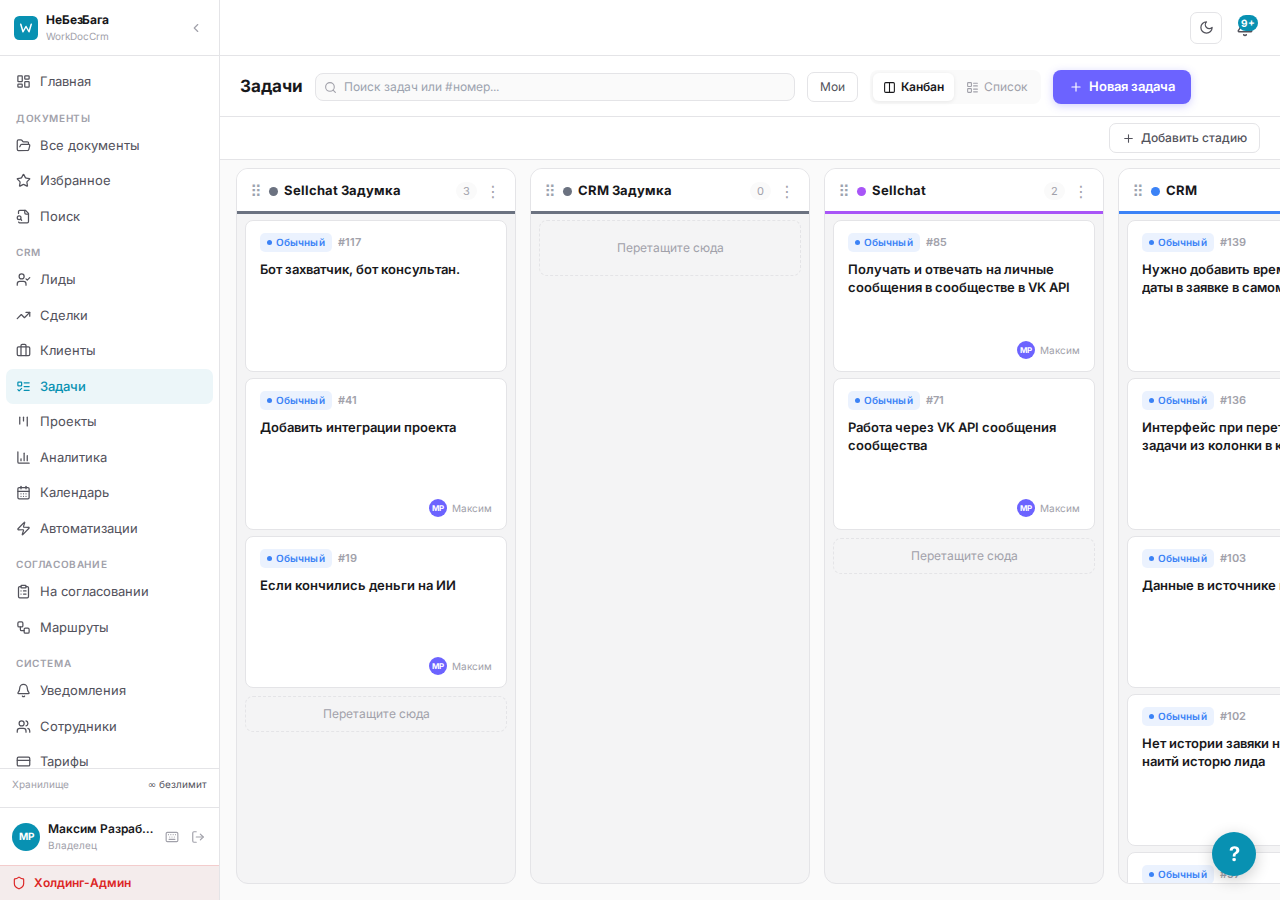This screenshot has width=1280, height=900.
Task: Select Задачи in the sidebar
Action: [109, 386]
